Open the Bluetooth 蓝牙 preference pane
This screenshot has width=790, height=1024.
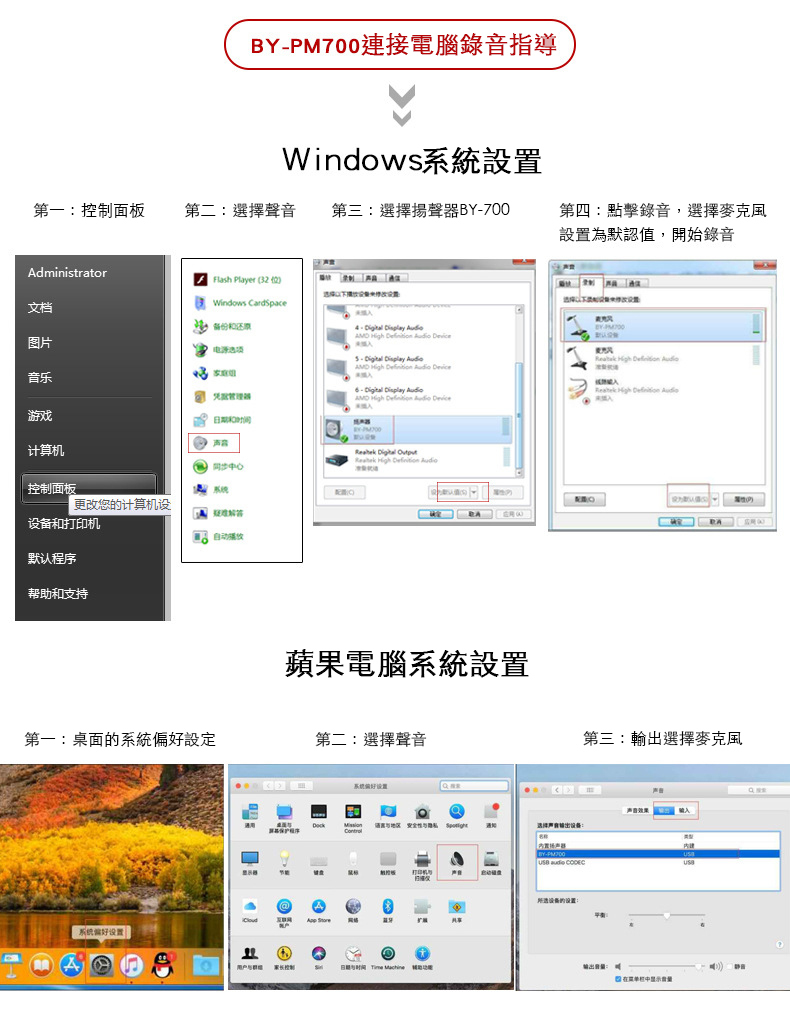(388, 910)
